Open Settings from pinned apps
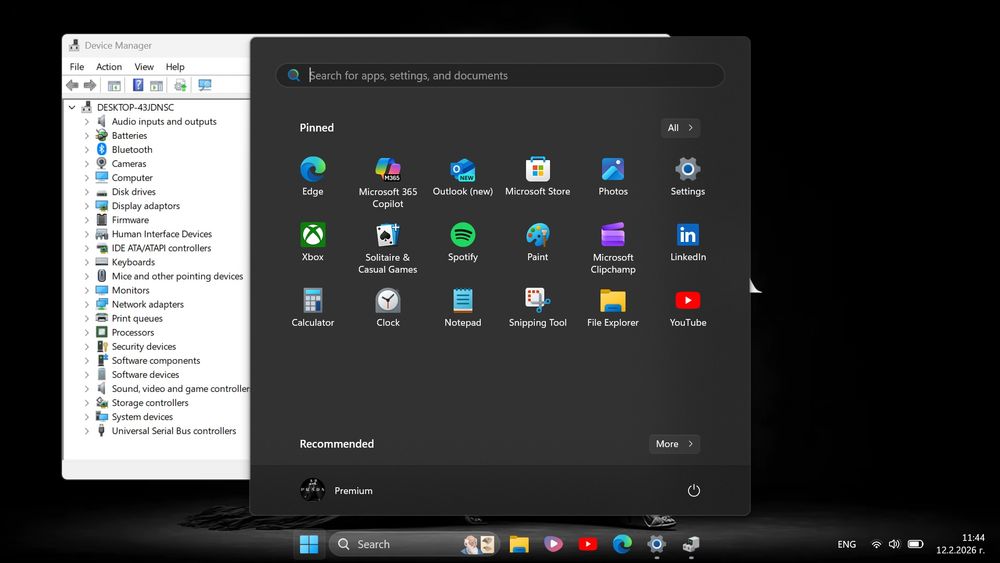This screenshot has width=1000, height=563. (x=688, y=177)
